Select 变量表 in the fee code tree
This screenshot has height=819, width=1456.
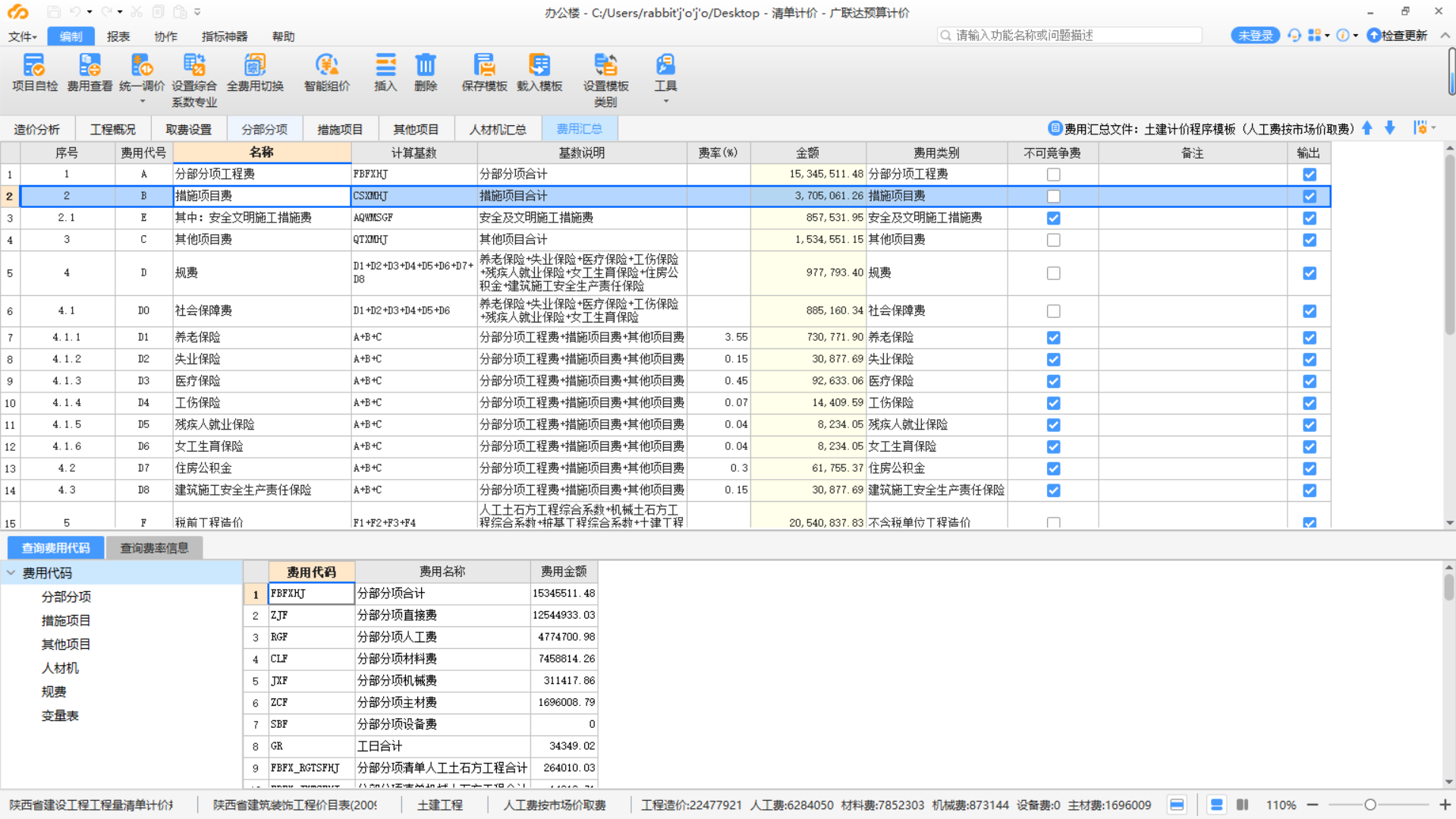click(60, 716)
